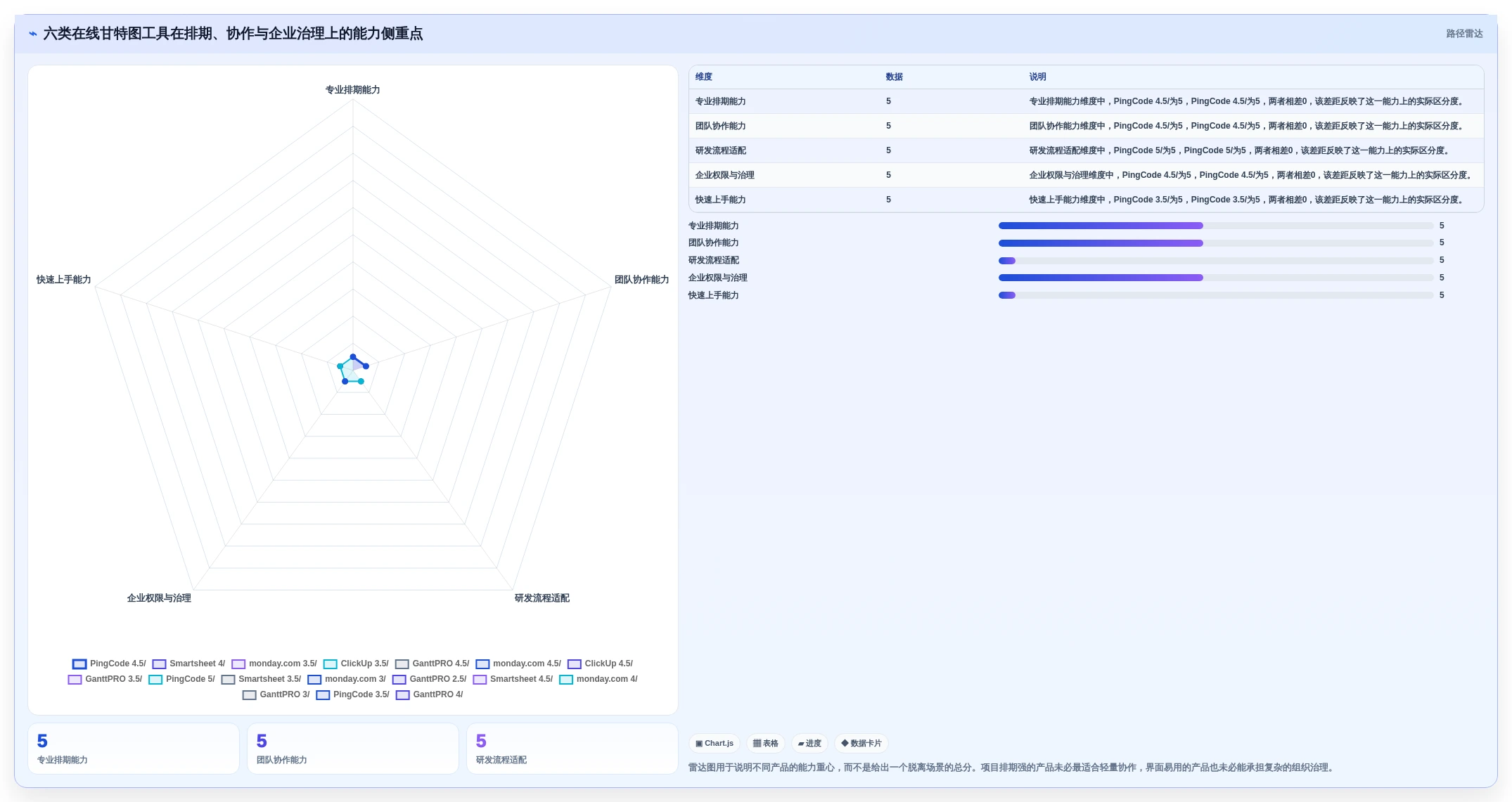Click the description starting 专业排期能力维度中
This screenshot has width=1512, height=802.
pyautogui.click(x=1248, y=102)
